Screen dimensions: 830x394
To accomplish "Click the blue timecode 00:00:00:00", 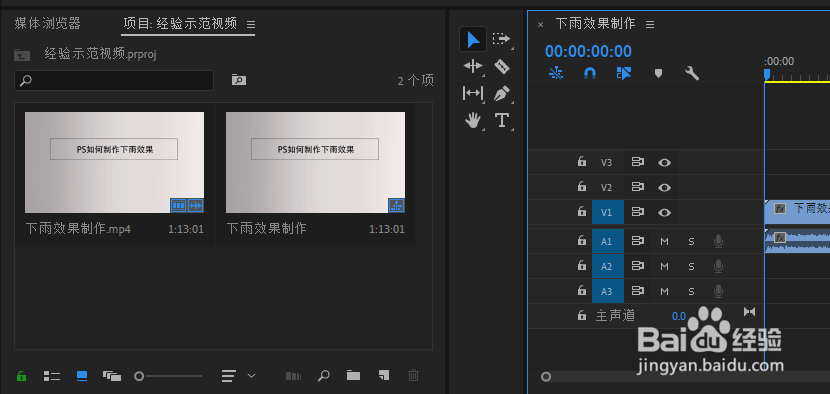I will coord(588,51).
